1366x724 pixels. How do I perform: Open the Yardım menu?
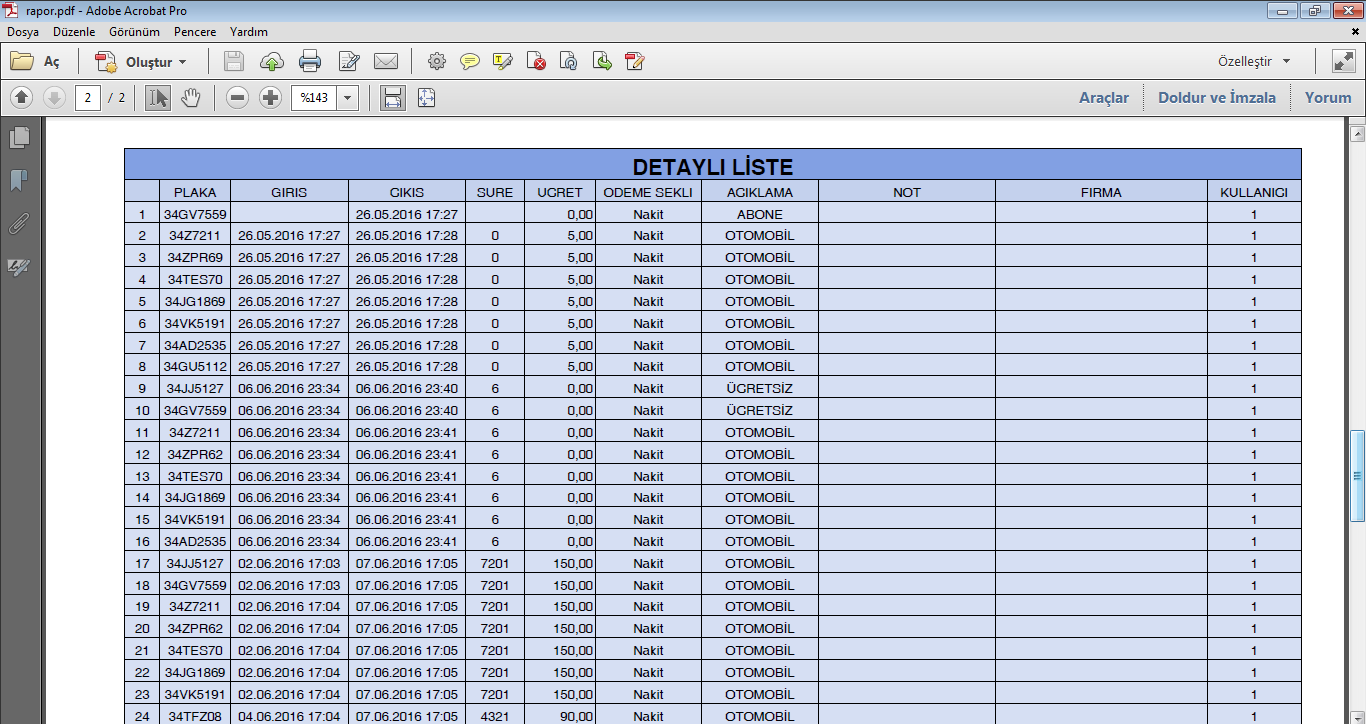pyautogui.click(x=248, y=32)
